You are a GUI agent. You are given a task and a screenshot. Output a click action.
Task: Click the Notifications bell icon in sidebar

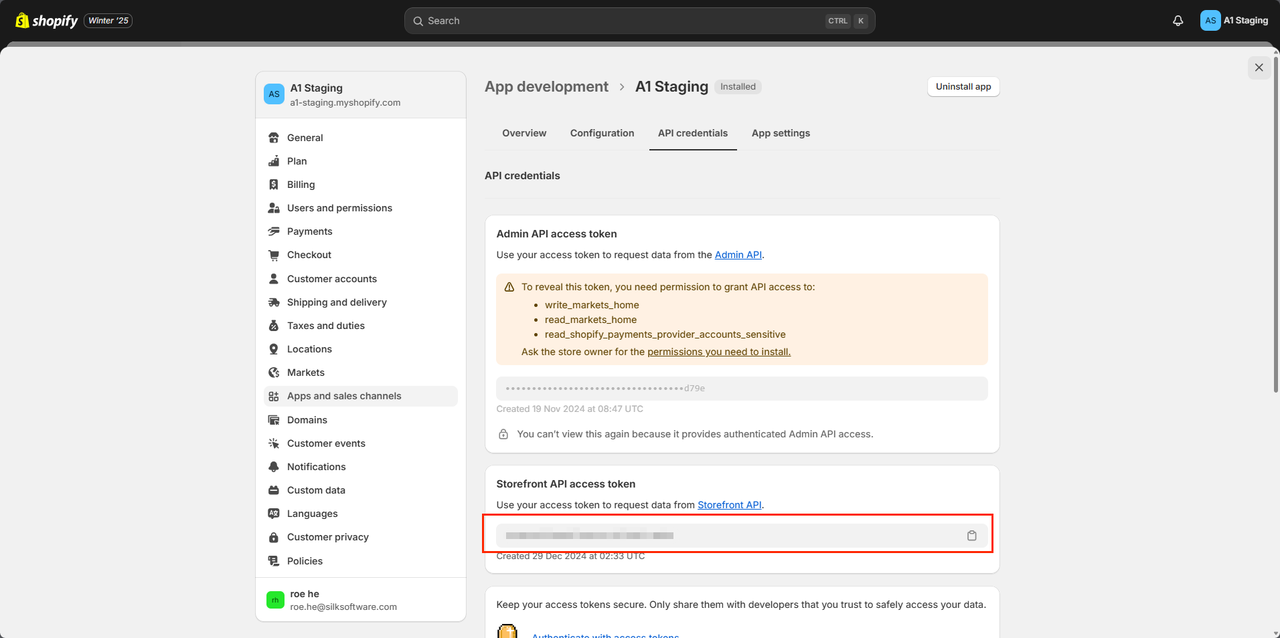pyautogui.click(x=274, y=467)
